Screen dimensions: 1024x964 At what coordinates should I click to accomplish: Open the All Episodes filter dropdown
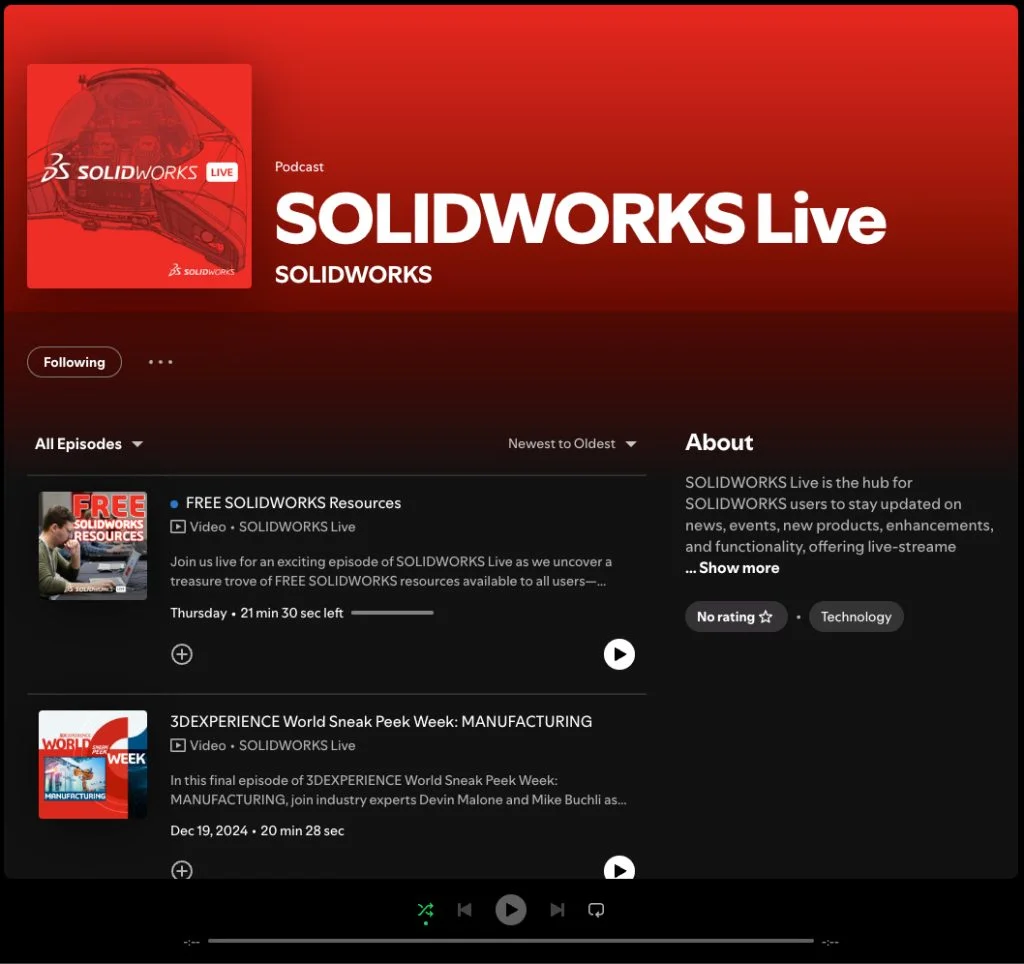click(89, 444)
